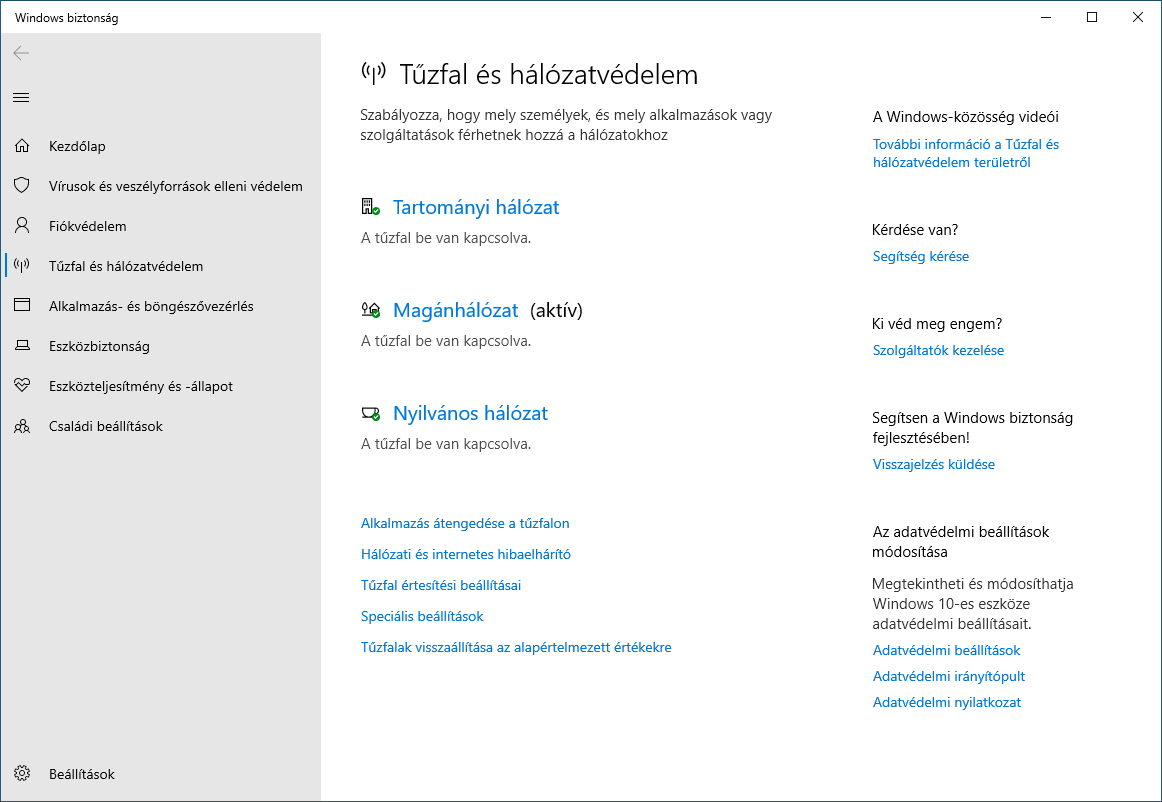
Task: Open Hálózati és internetes hibaelhárító
Action: pos(465,554)
